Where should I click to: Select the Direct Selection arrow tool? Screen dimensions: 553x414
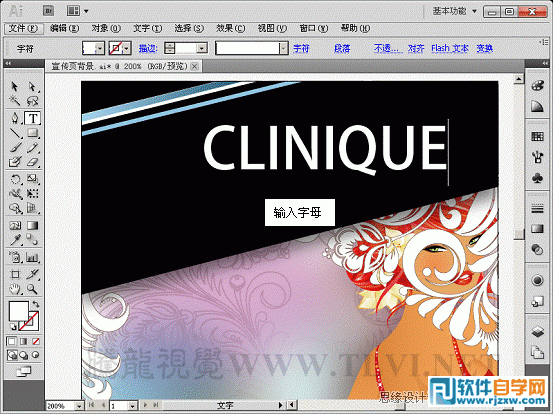tap(32, 86)
